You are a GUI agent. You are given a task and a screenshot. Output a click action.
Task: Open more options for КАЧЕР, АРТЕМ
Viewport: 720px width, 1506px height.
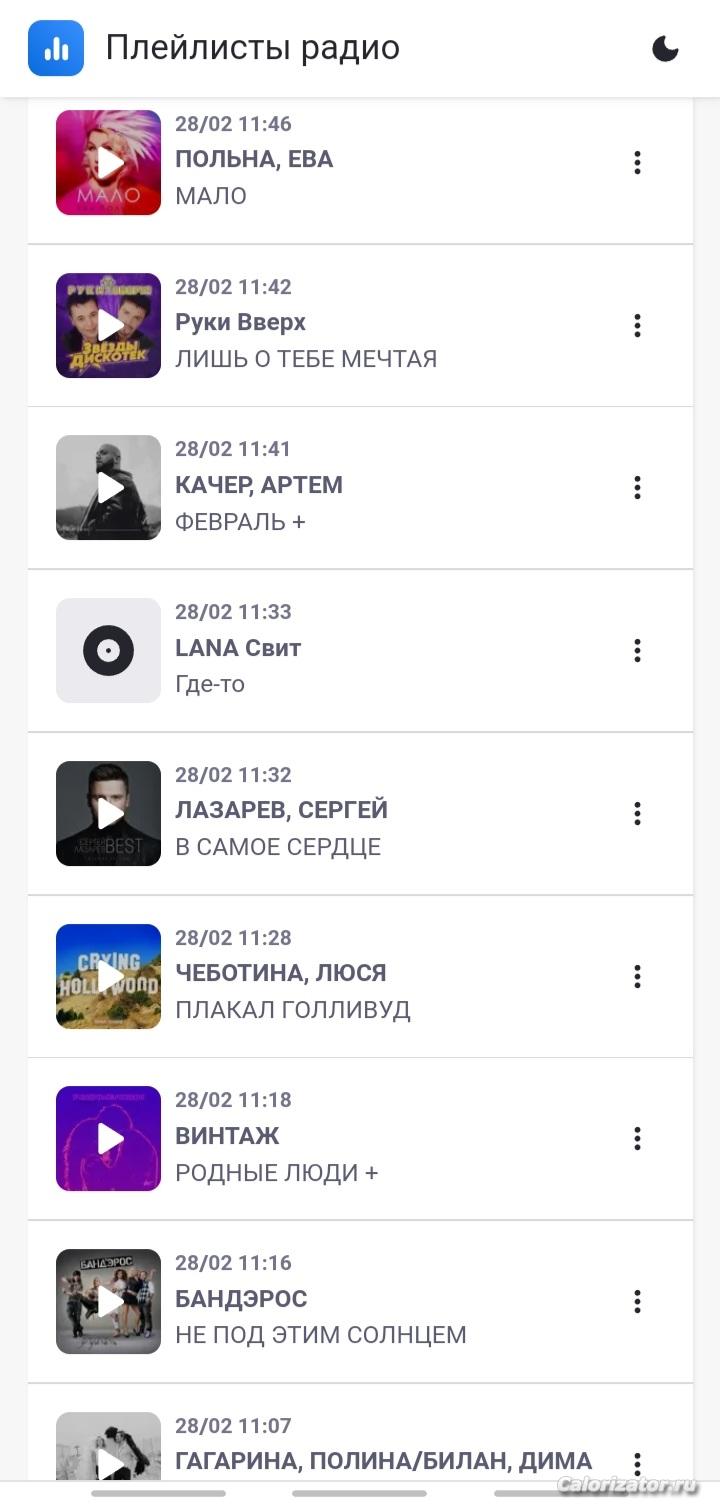coord(637,488)
